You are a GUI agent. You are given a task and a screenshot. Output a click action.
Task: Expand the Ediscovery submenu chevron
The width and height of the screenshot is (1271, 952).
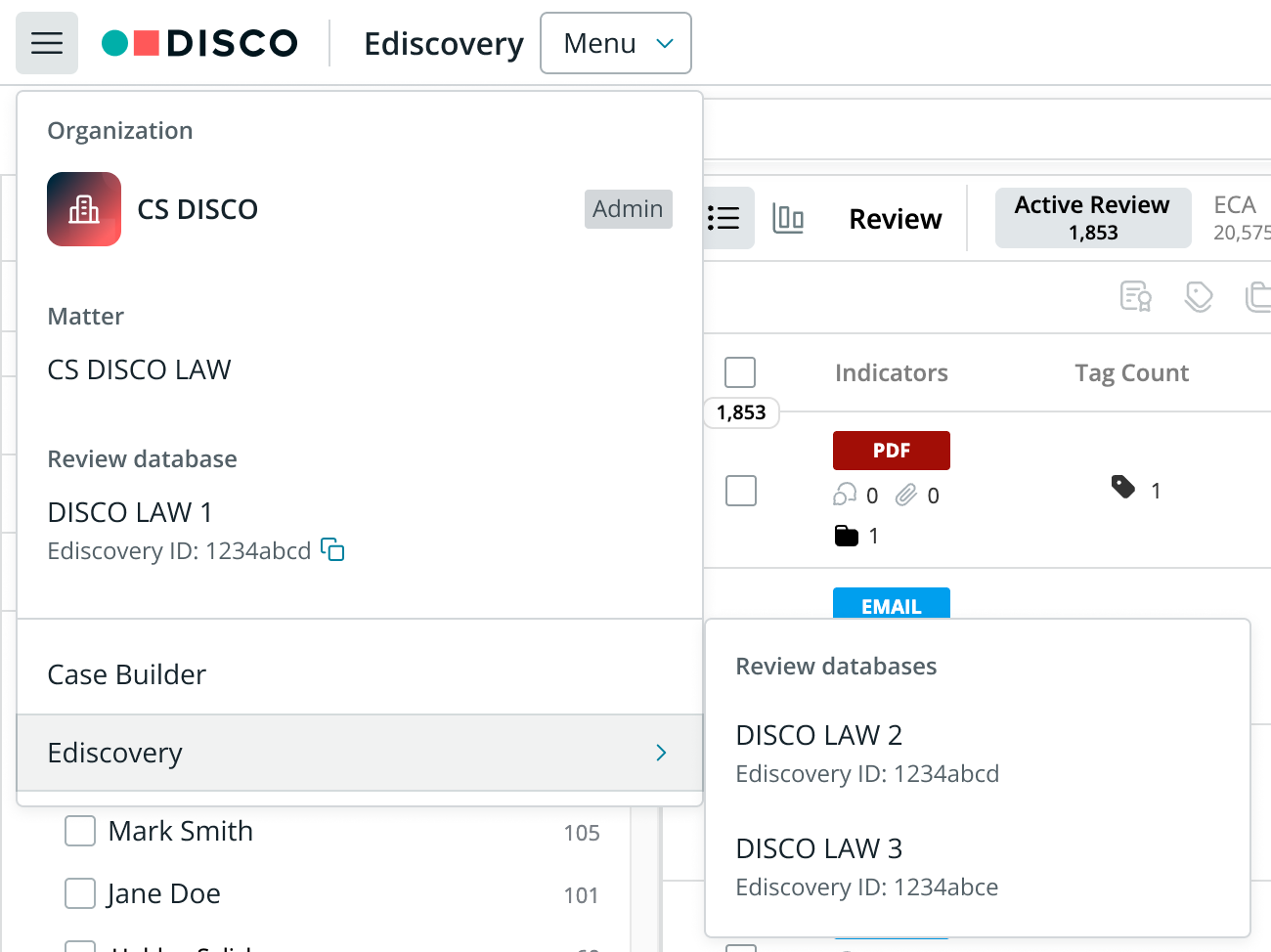662,753
